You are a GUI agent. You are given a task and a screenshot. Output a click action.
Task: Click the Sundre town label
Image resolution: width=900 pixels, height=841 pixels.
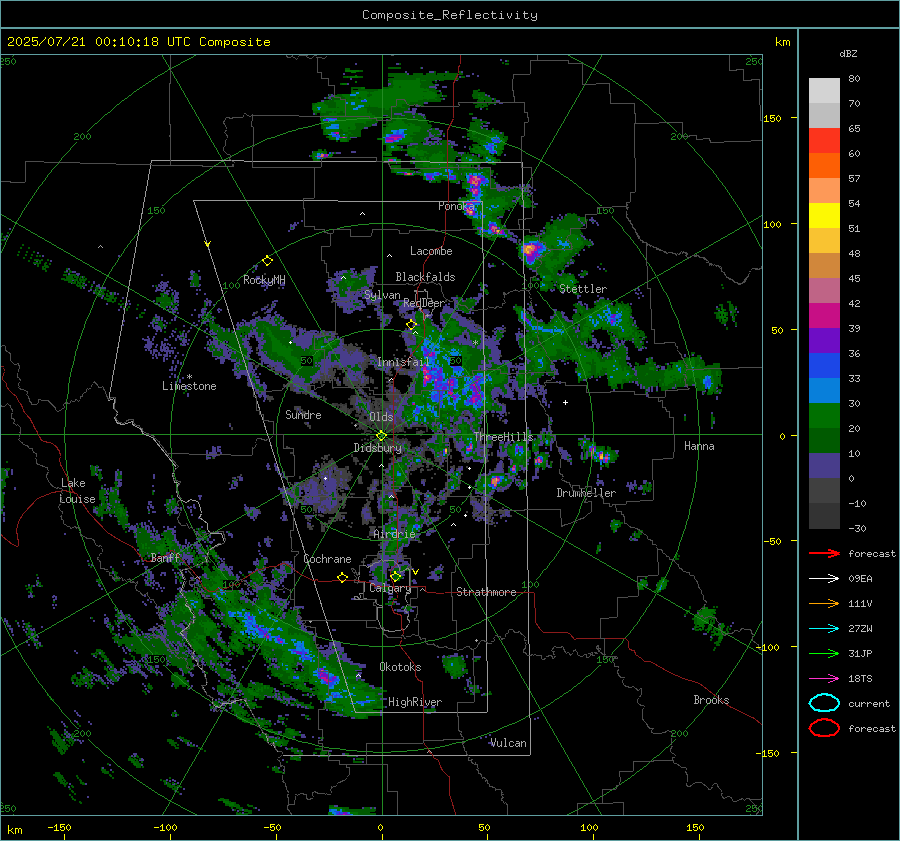pyautogui.click(x=303, y=414)
